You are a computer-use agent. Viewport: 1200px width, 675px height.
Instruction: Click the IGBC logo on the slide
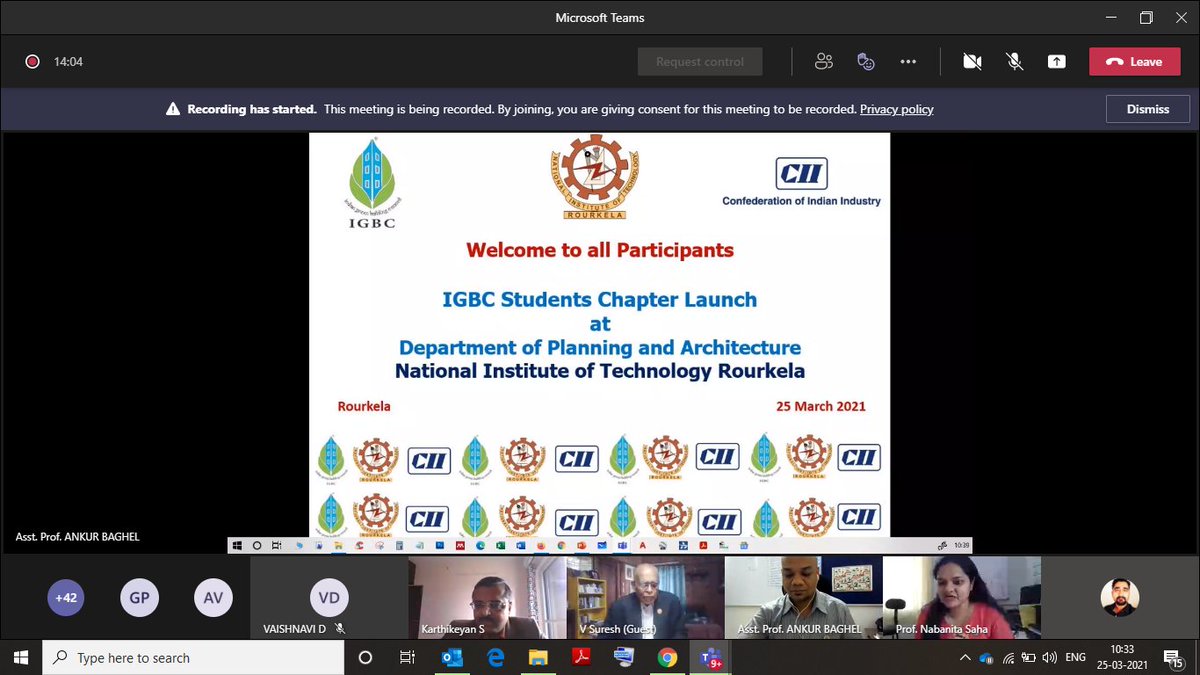point(371,184)
